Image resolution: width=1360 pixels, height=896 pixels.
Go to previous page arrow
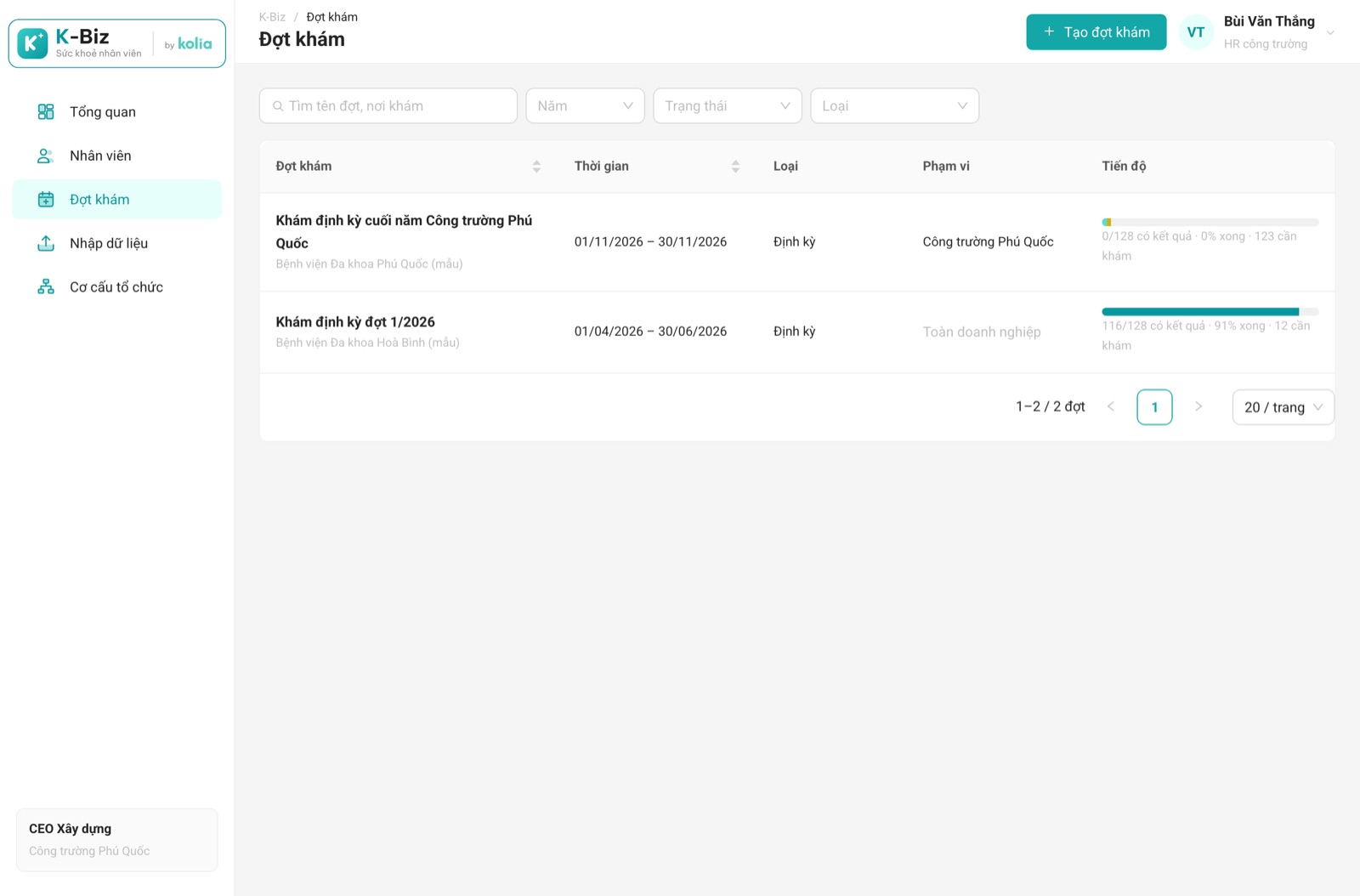[x=1111, y=406]
